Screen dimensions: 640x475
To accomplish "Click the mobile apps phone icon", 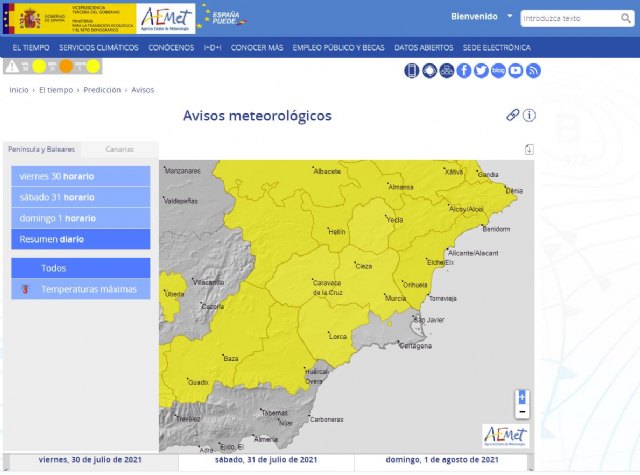I will click(412, 70).
